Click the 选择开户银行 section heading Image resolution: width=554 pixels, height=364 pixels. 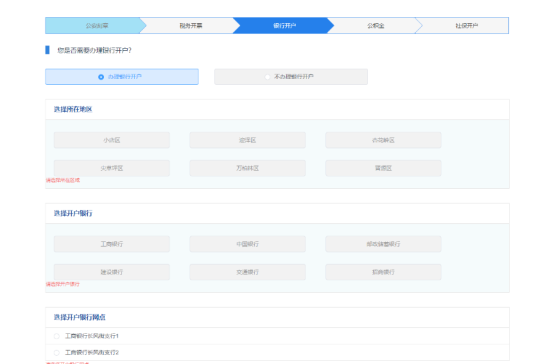pos(73,213)
